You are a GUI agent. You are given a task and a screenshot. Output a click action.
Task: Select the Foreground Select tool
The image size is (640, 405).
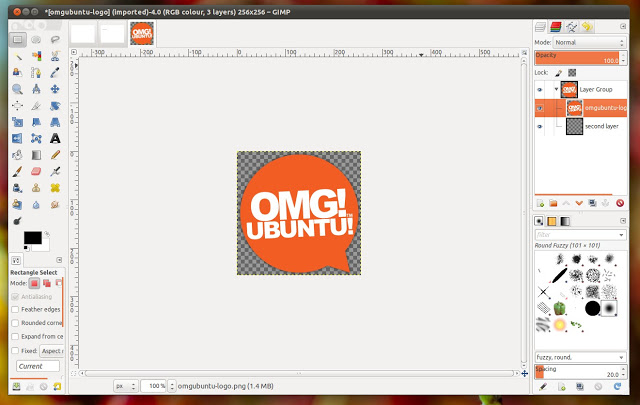tap(18, 73)
